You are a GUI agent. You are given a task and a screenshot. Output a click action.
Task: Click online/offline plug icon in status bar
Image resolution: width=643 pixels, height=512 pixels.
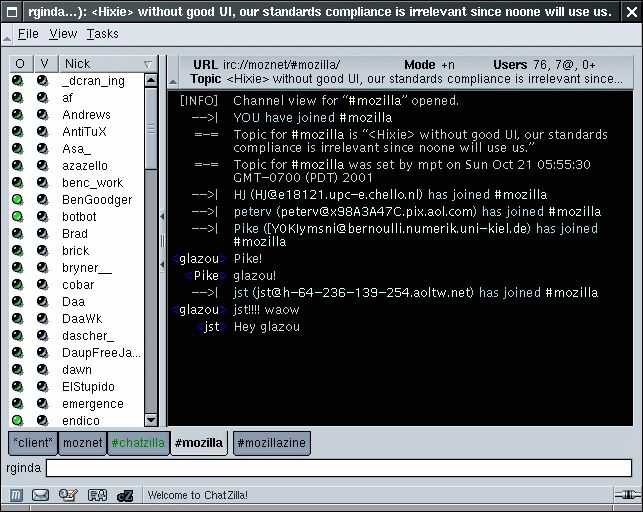[x=627, y=495]
